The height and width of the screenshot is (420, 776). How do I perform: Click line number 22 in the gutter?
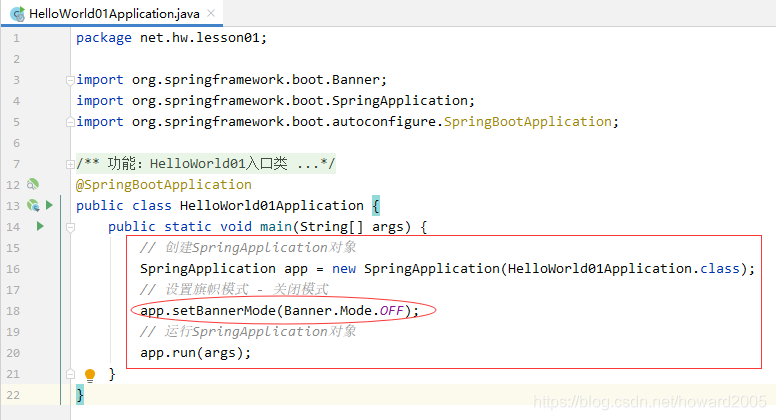(13, 395)
